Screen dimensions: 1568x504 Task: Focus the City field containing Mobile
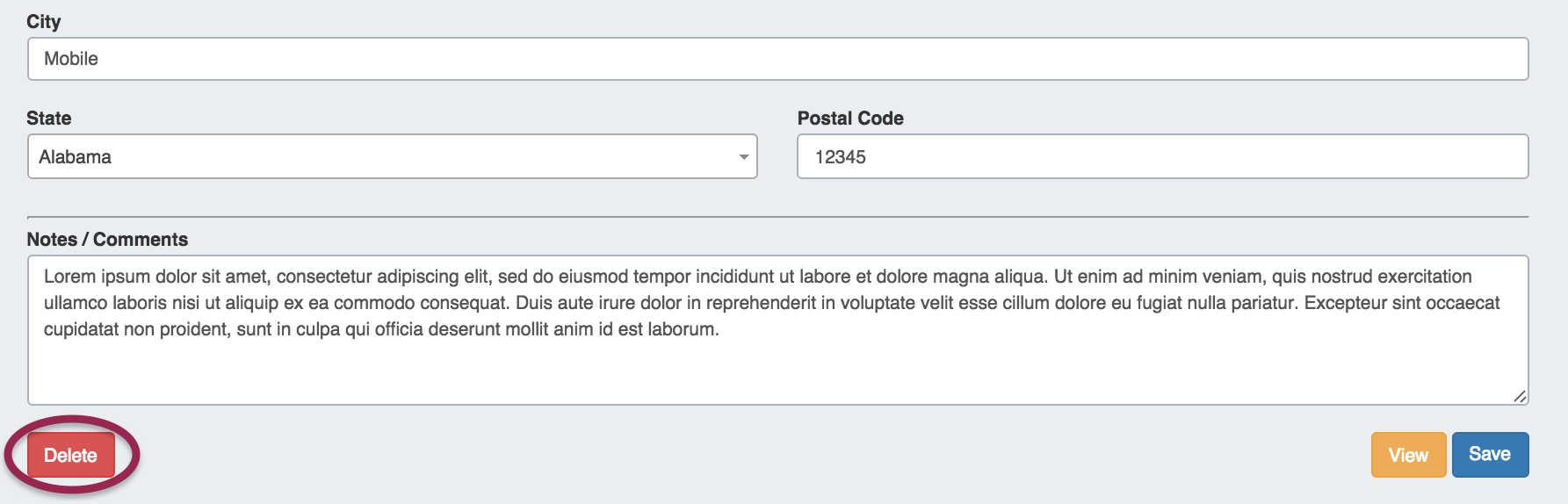[777, 59]
